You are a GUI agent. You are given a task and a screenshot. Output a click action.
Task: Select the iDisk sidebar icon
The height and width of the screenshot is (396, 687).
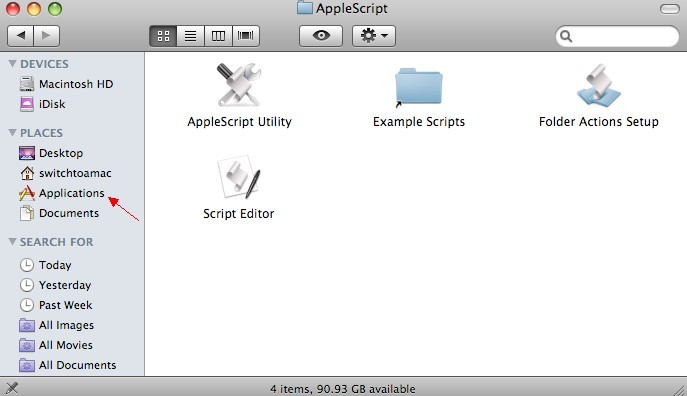[27, 104]
